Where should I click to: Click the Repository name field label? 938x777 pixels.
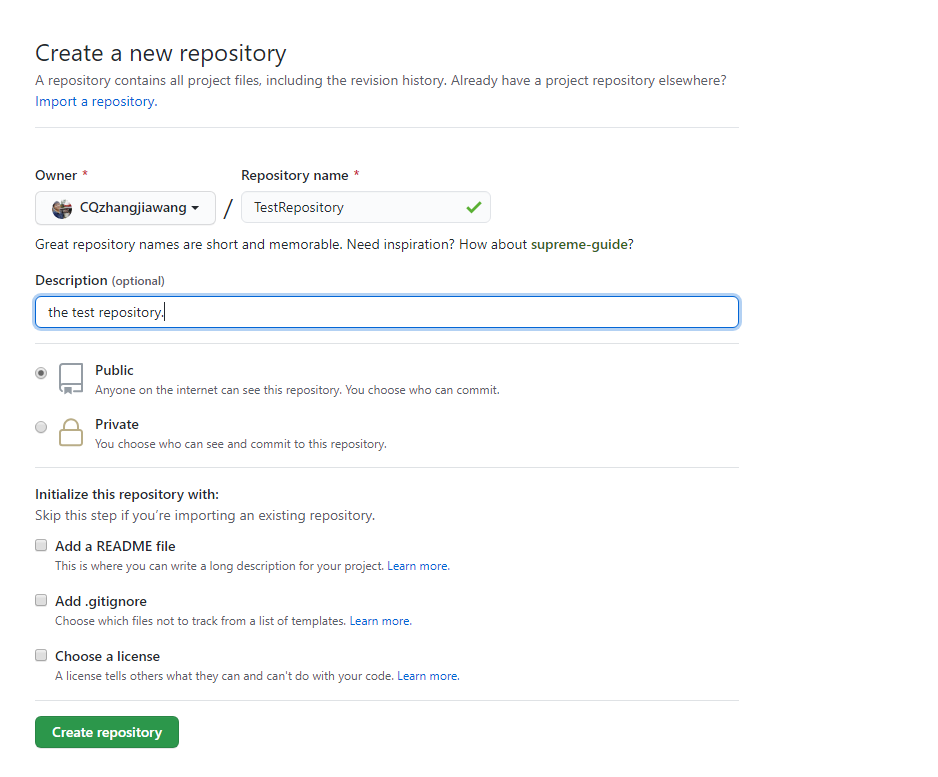[x=294, y=175]
